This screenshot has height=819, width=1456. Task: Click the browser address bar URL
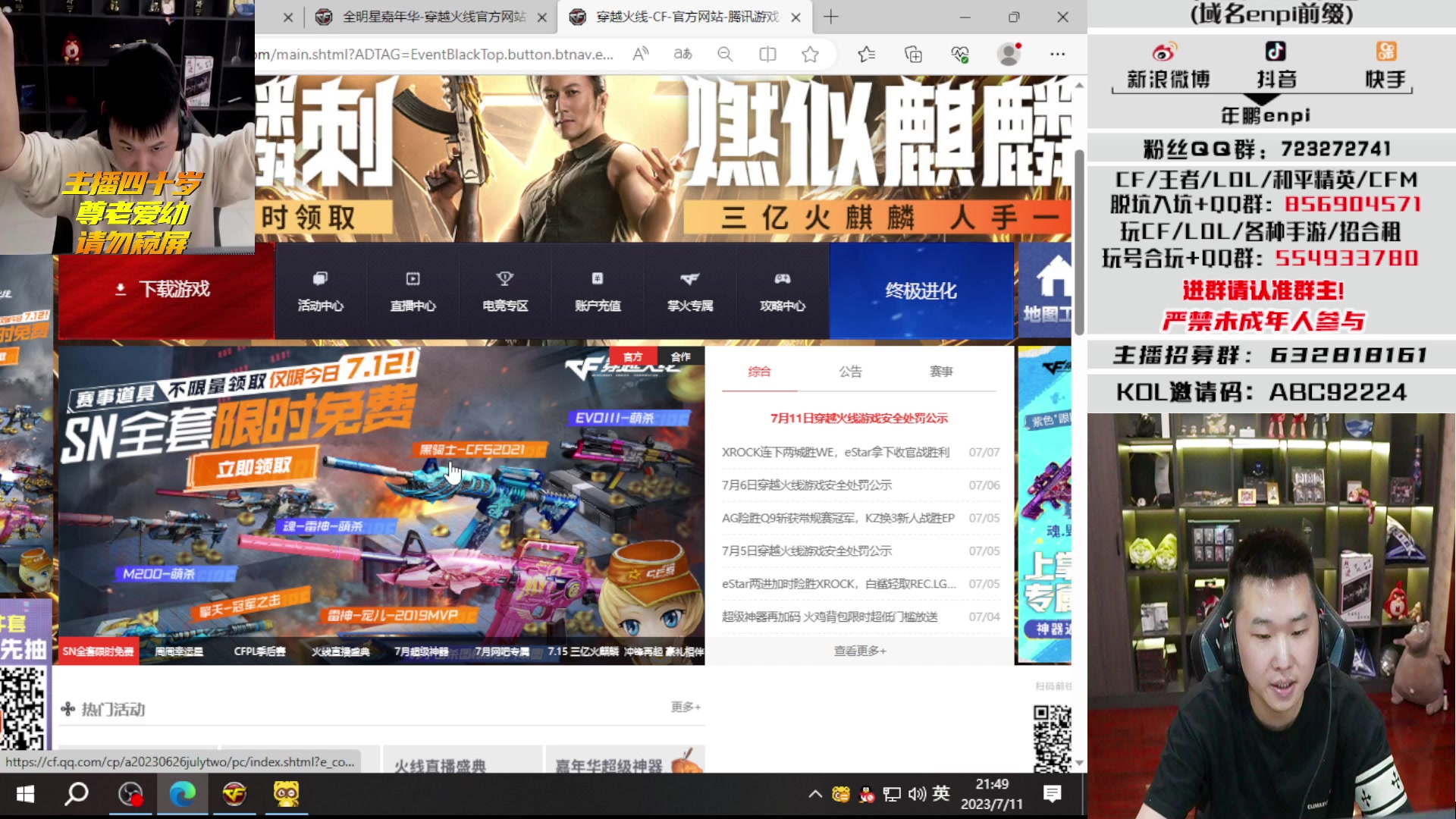pyautogui.click(x=435, y=54)
